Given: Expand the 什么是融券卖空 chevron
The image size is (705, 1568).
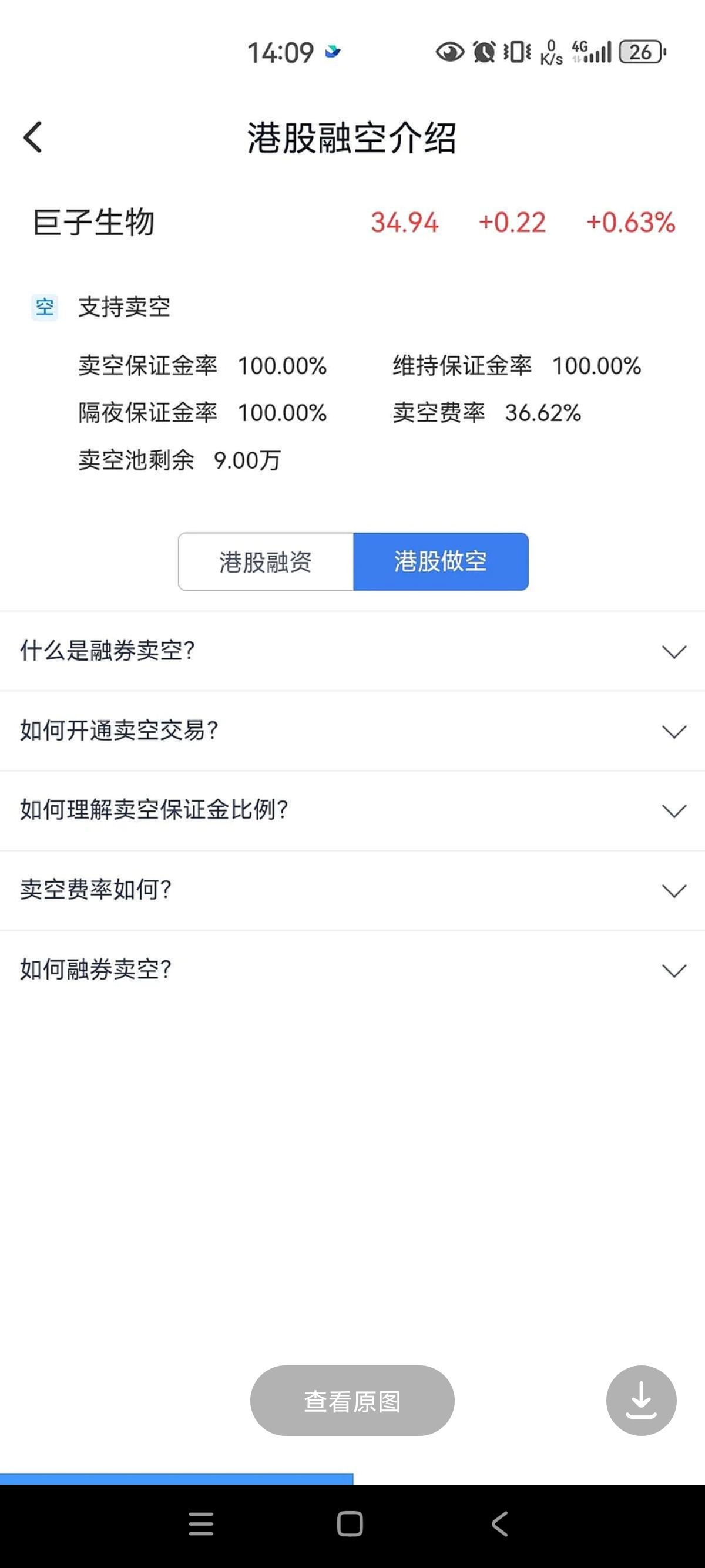Looking at the screenshot, I should 674,651.
